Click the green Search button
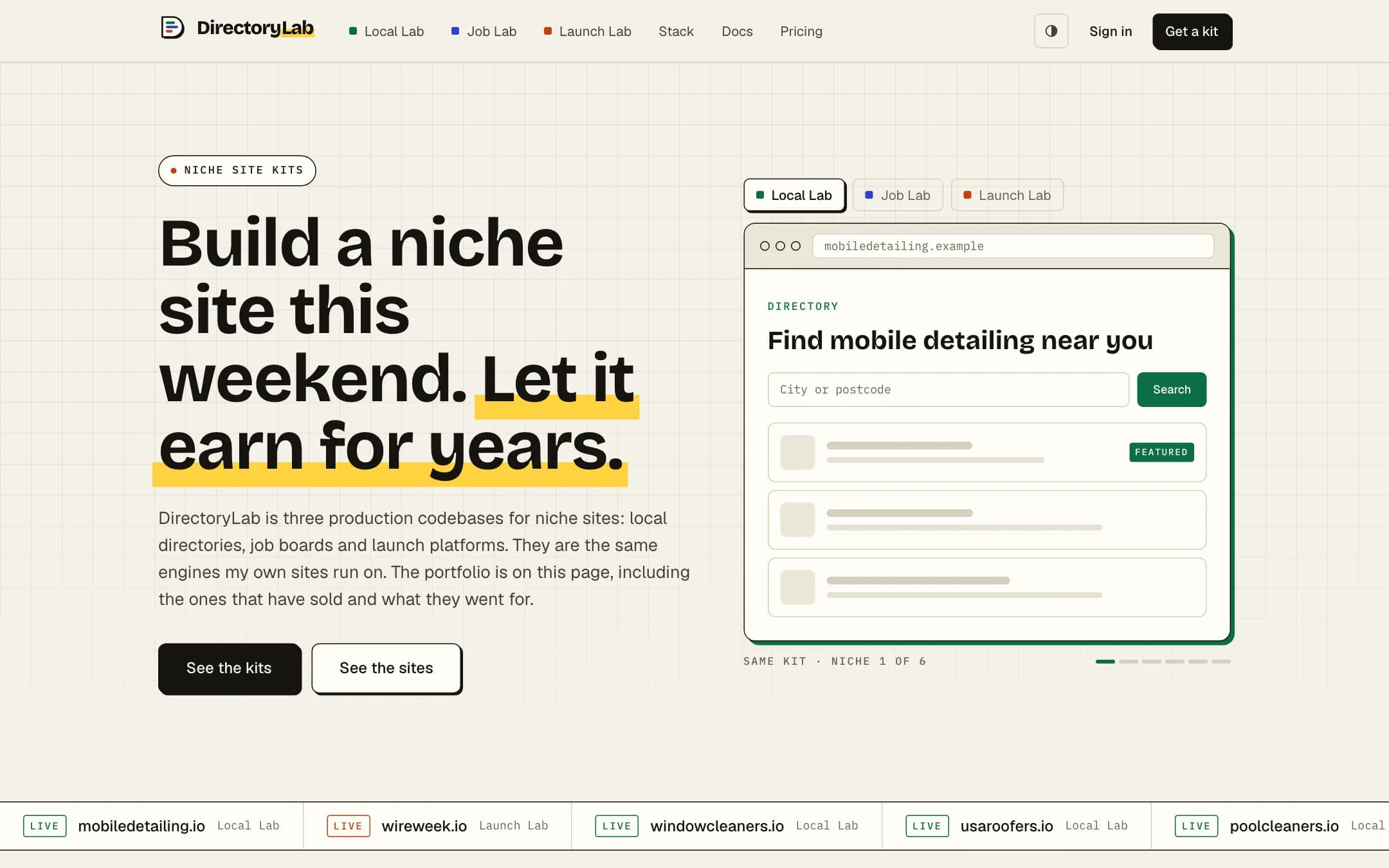 1171,390
